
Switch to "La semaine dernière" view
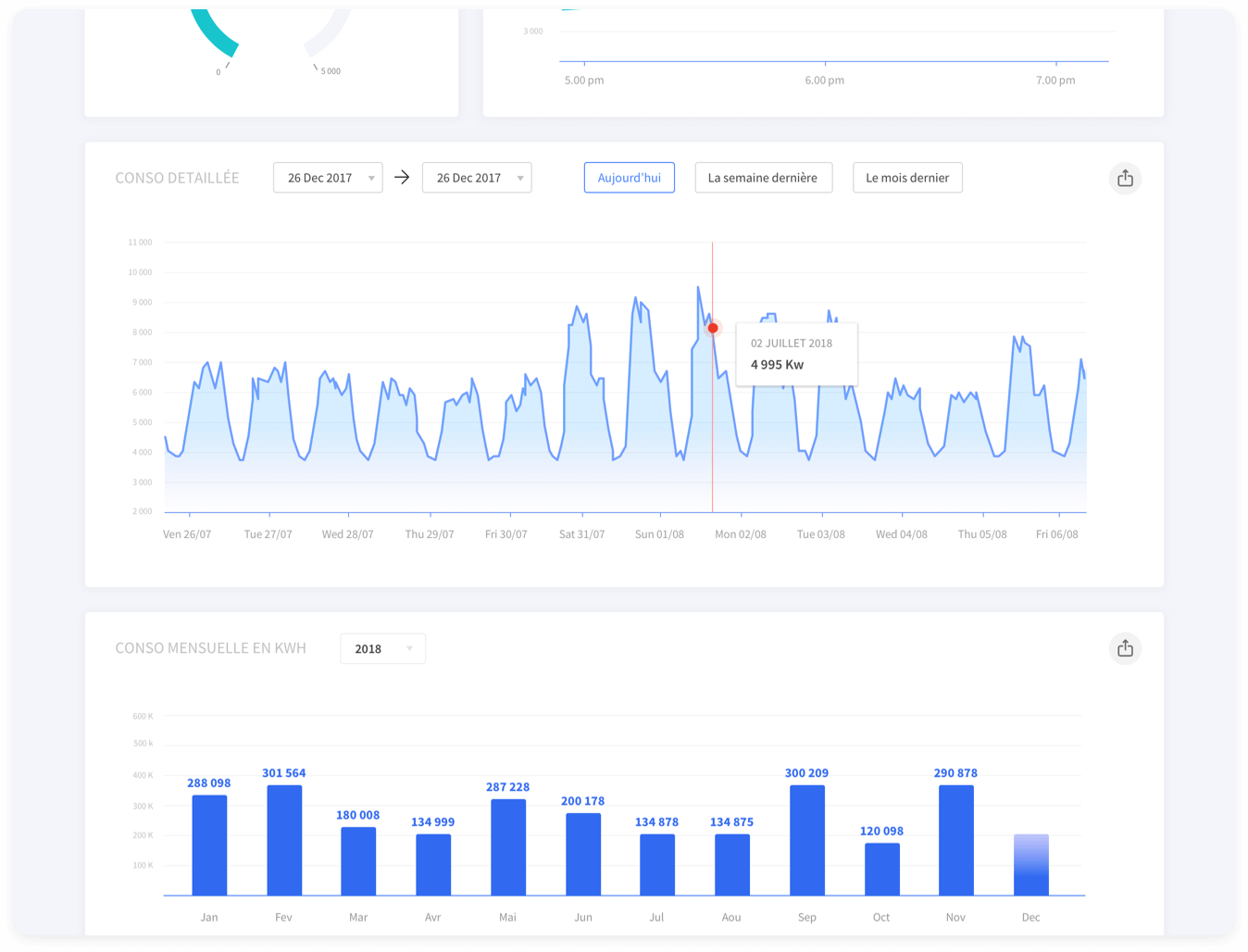click(x=763, y=177)
